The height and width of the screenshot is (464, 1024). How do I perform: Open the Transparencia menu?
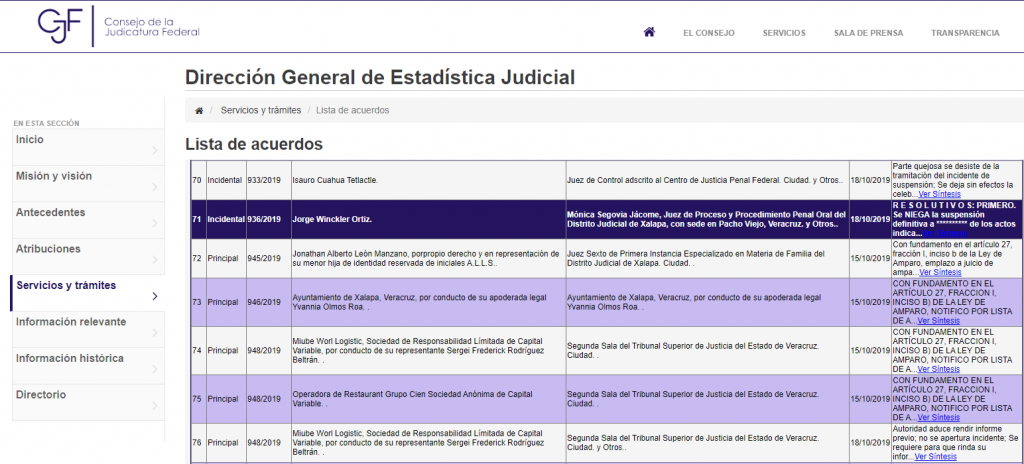pos(965,33)
